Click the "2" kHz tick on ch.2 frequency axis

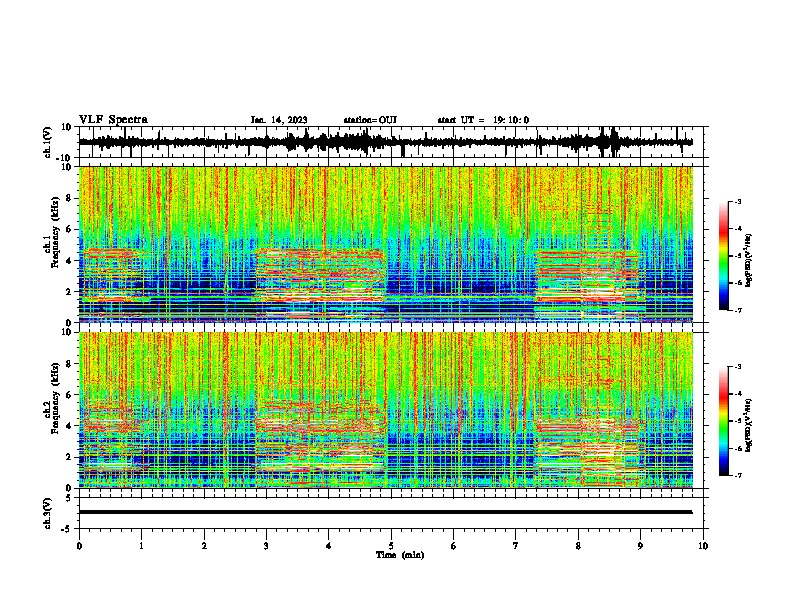point(69,457)
